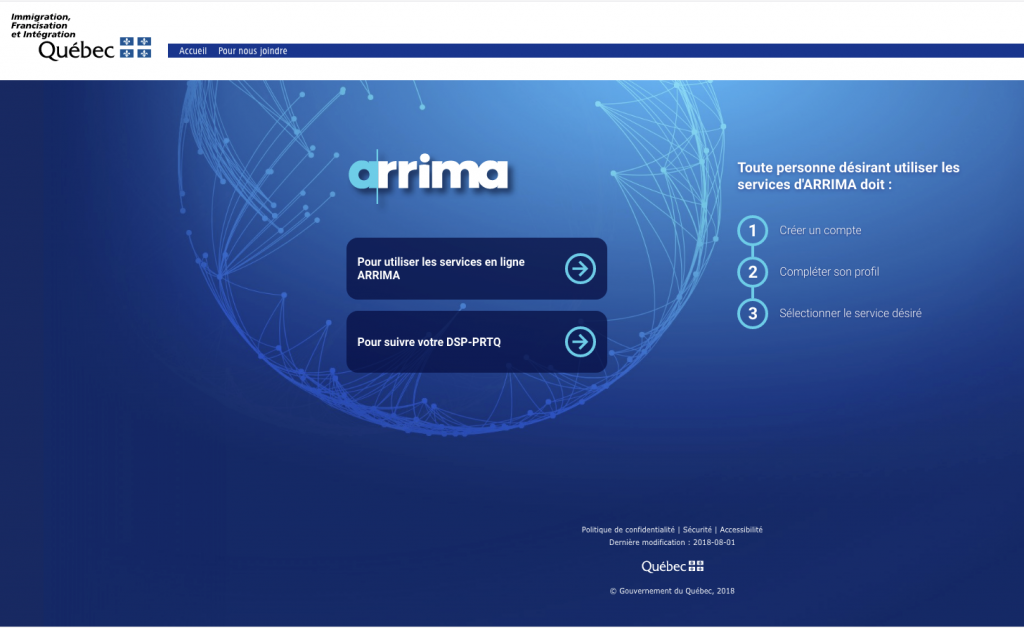Viewport: 1024px width, 628px height.
Task: Select 'Pour suivre votre DSP-PRTQ' button text
Action: [429, 342]
